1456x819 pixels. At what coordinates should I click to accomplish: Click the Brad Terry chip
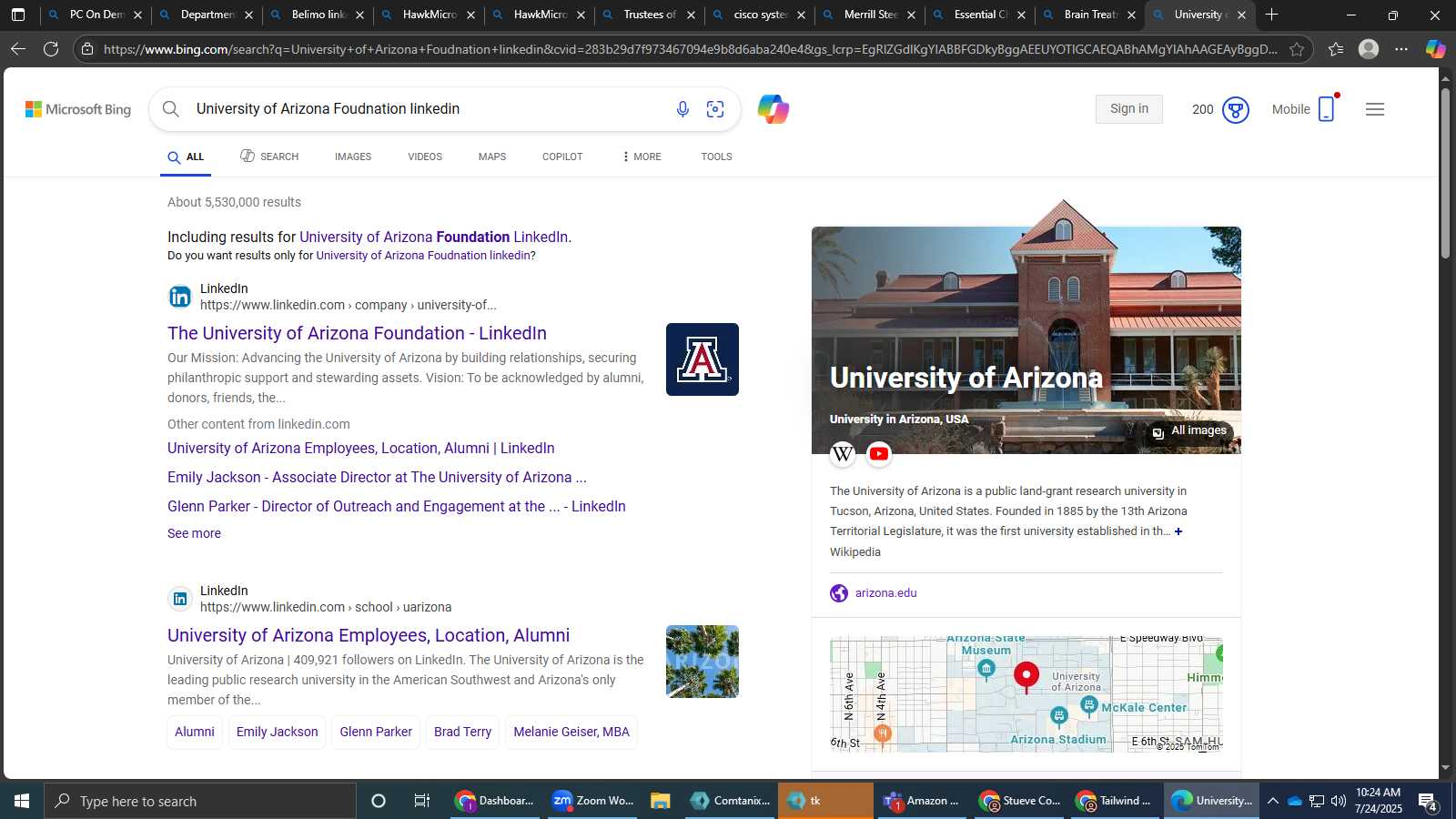pos(462,732)
